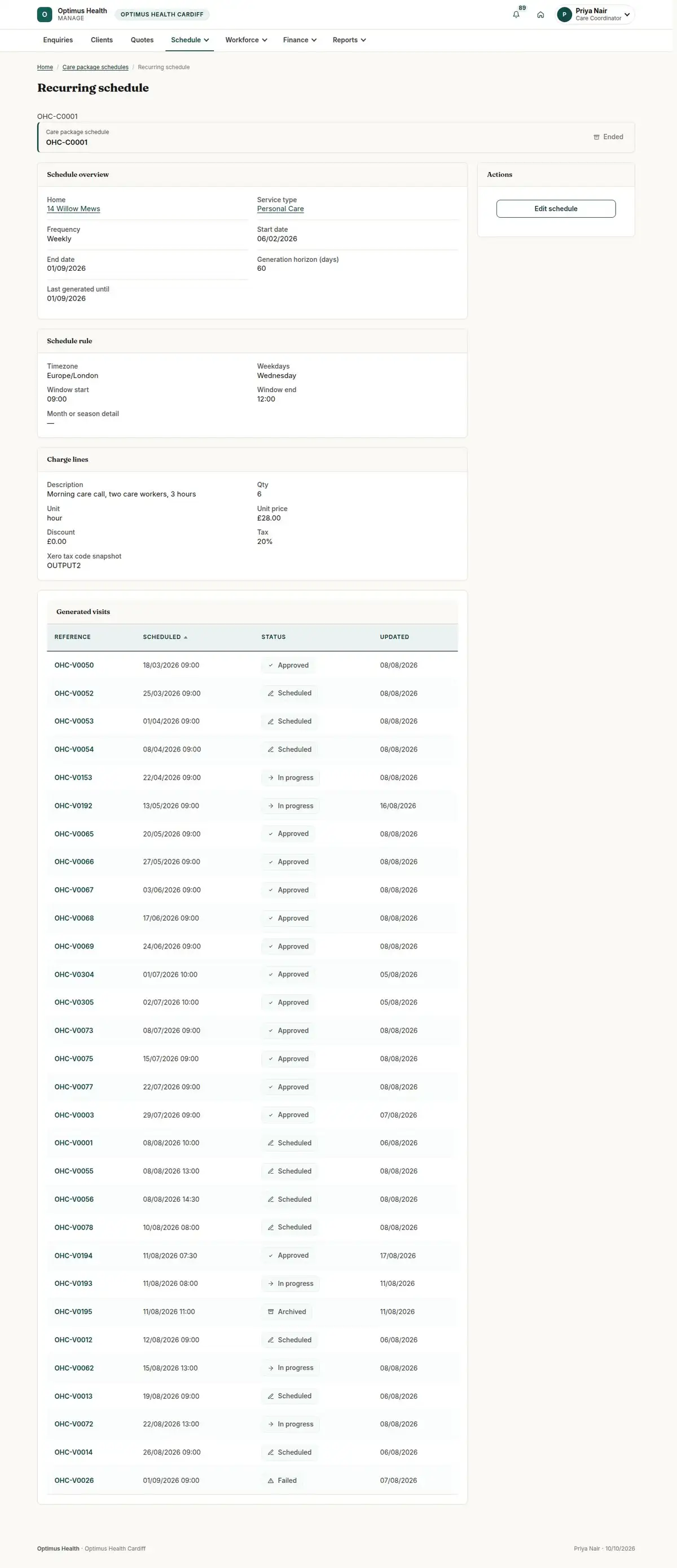Click the unit price £28.00 value
Viewport: 677px width, 1568px height.
[269, 518]
